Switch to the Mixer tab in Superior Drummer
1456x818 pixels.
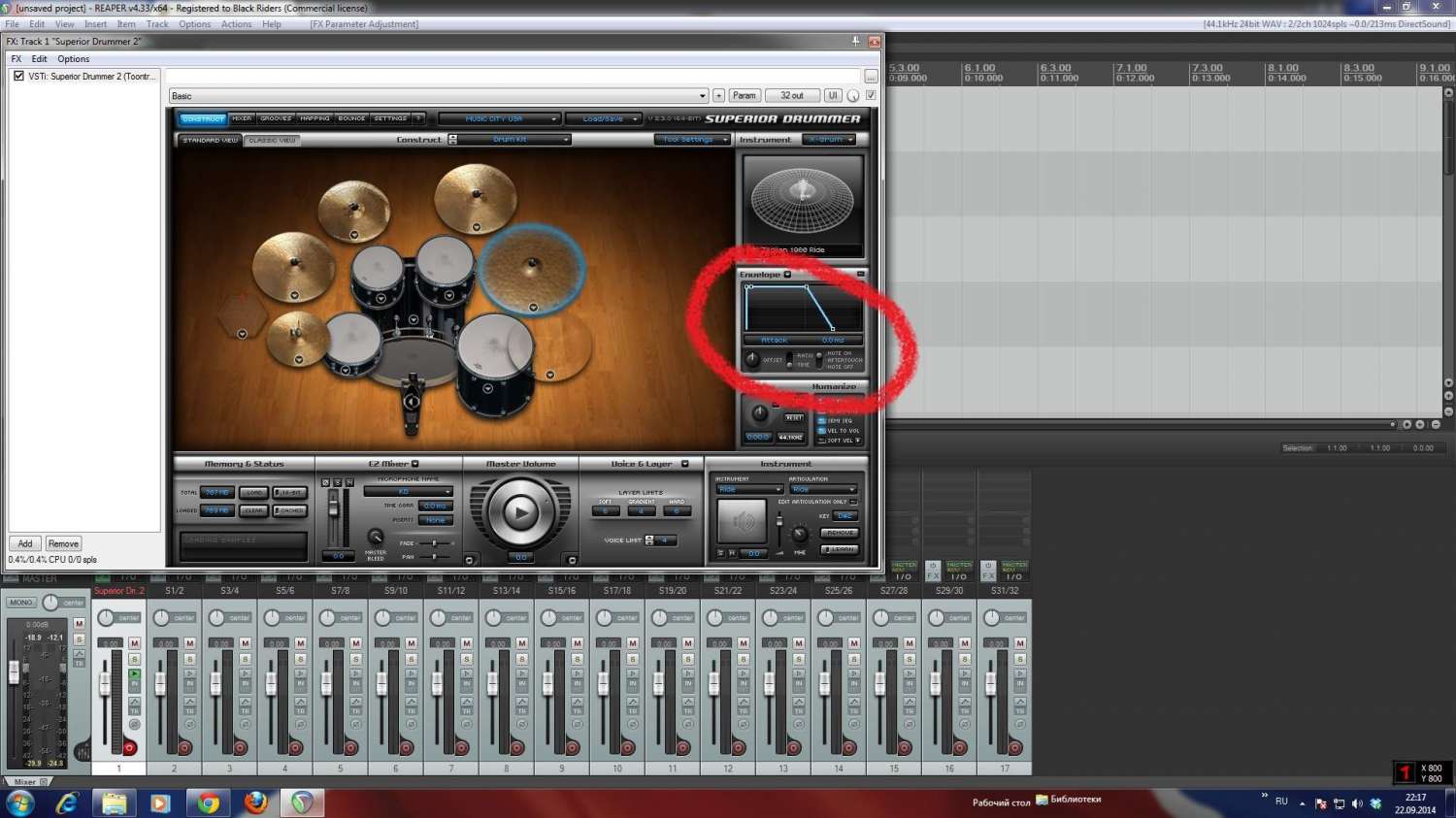click(x=242, y=119)
